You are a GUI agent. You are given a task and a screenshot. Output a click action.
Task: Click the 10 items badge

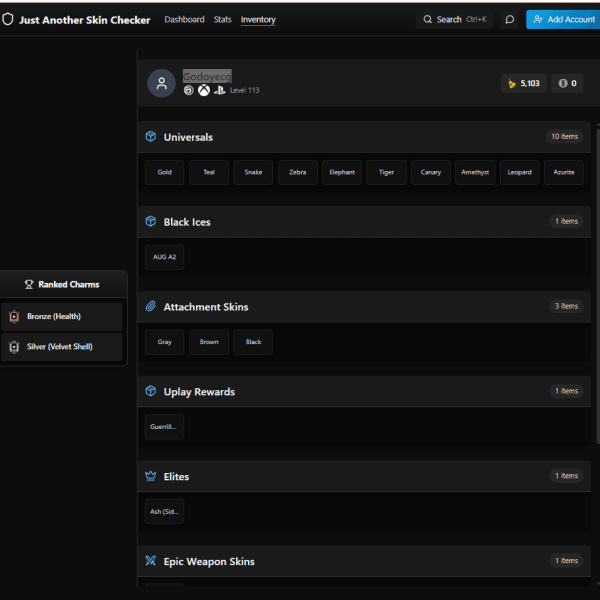coord(564,137)
